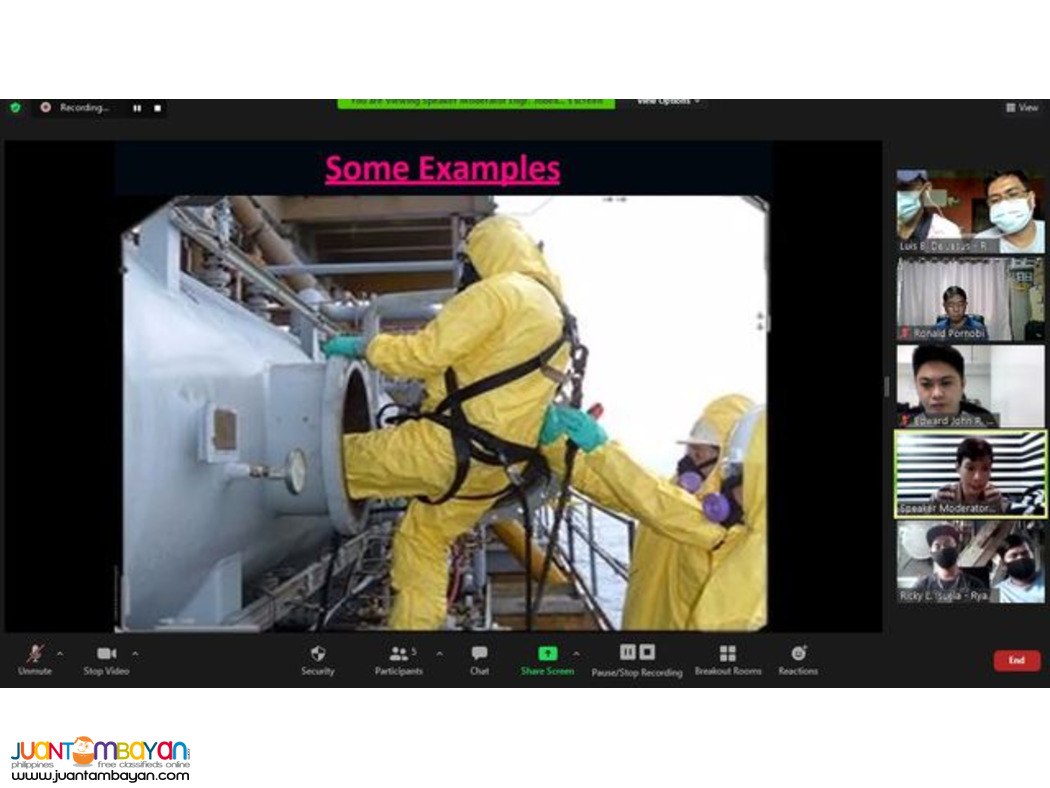Open the Participants options chevron

coord(437,655)
